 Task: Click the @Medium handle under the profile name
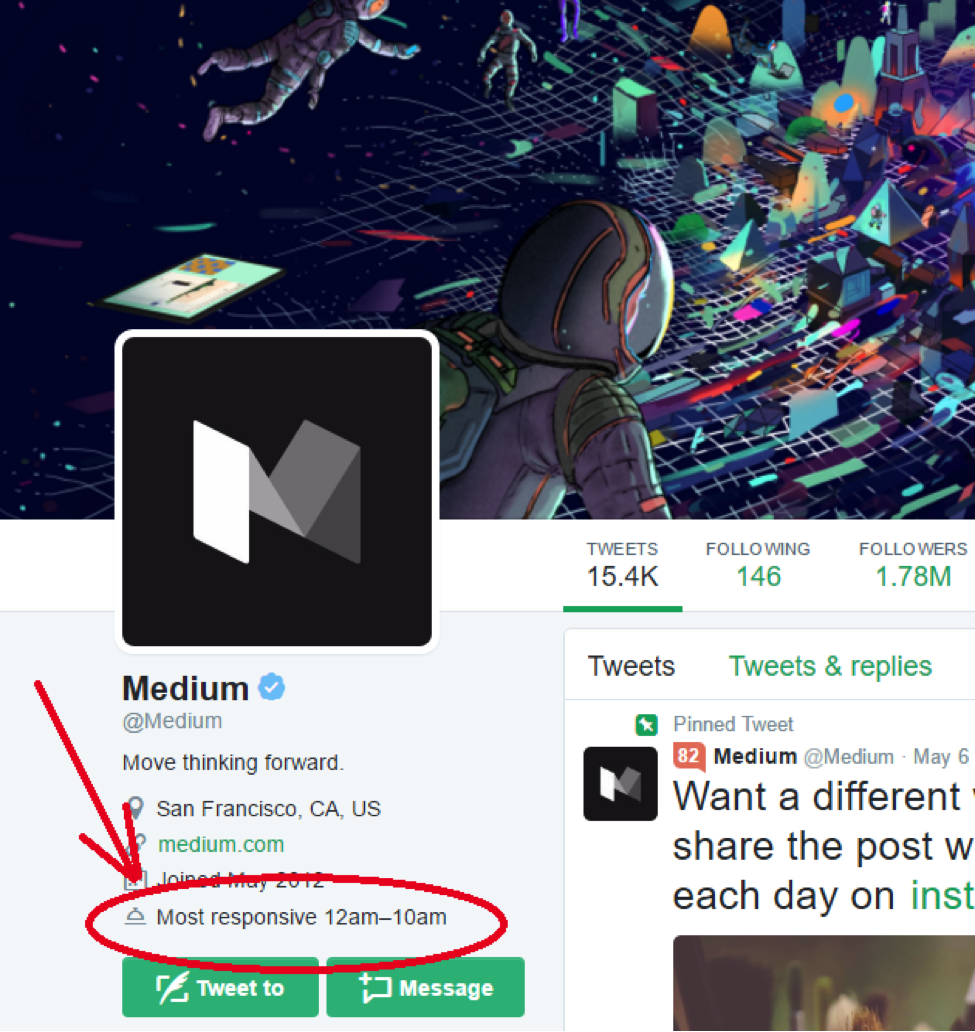click(172, 721)
